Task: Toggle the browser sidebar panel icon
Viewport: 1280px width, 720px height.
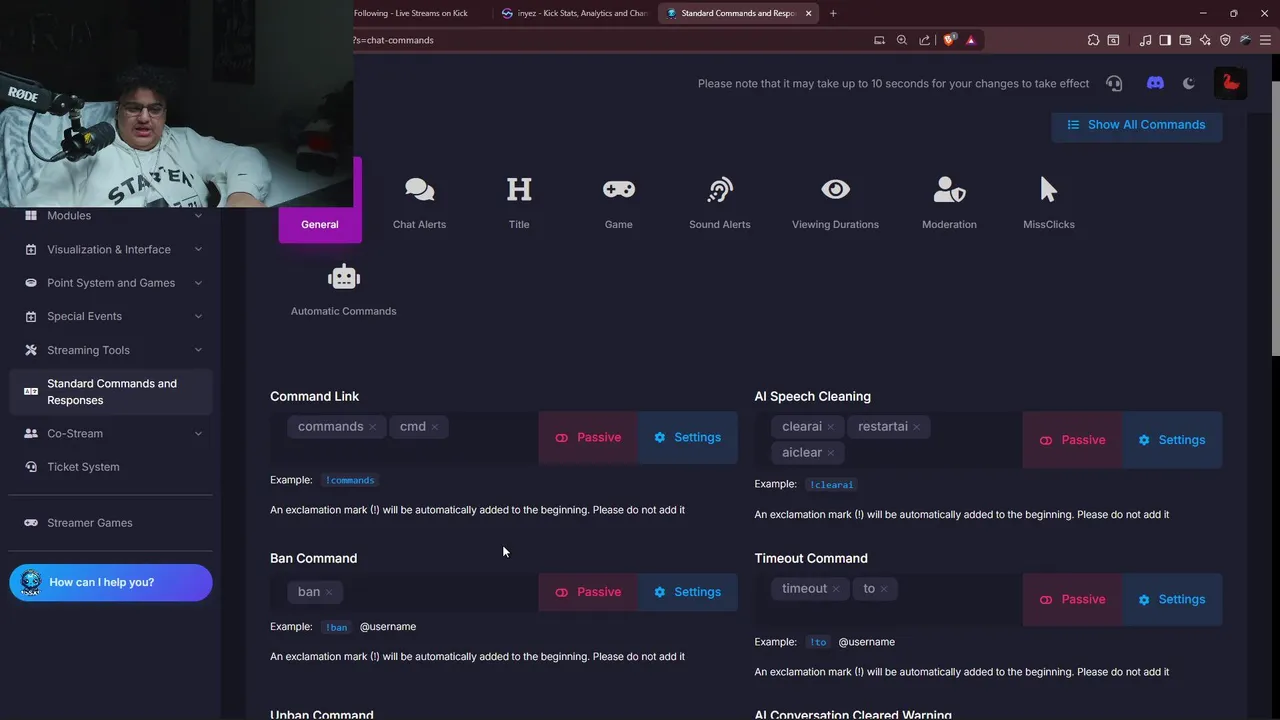Action: click(1165, 40)
